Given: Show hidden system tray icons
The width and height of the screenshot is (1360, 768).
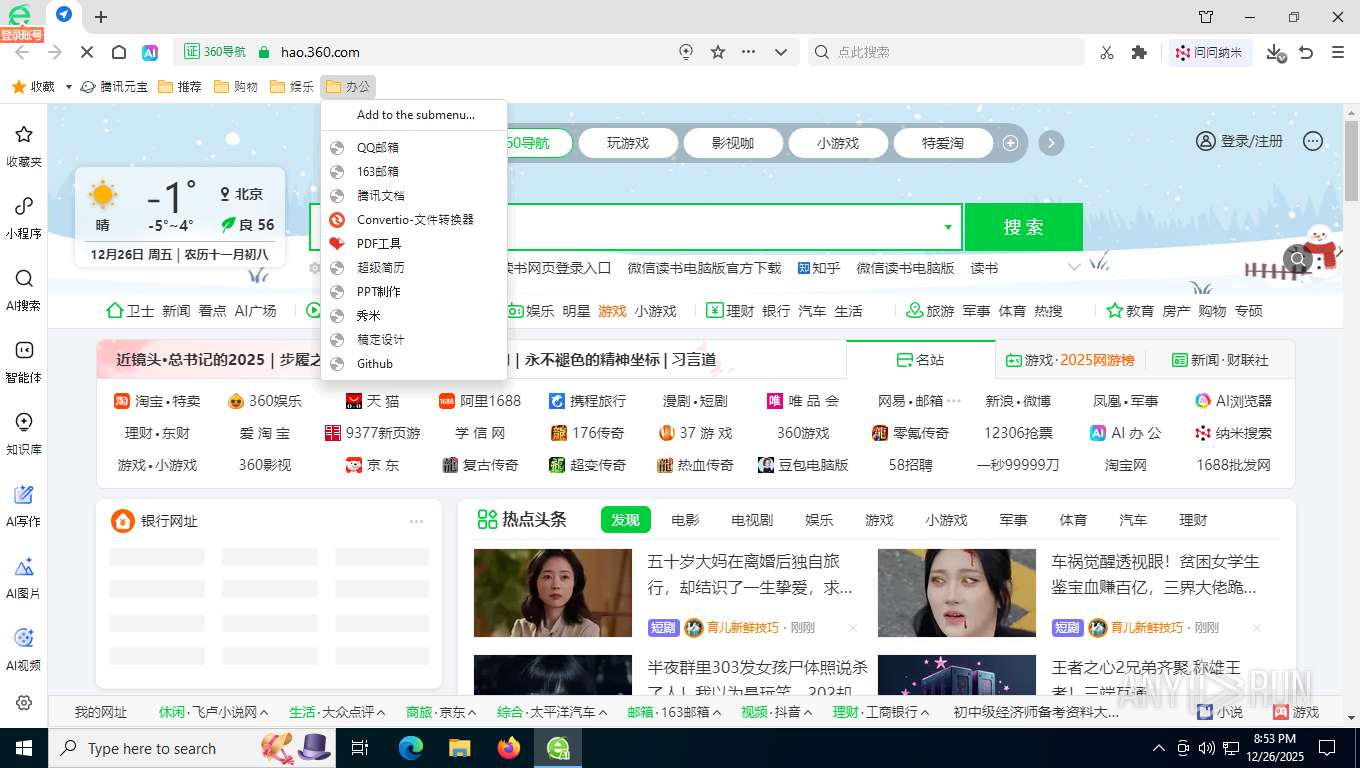Looking at the screenshot, I should pos(1159,747).
